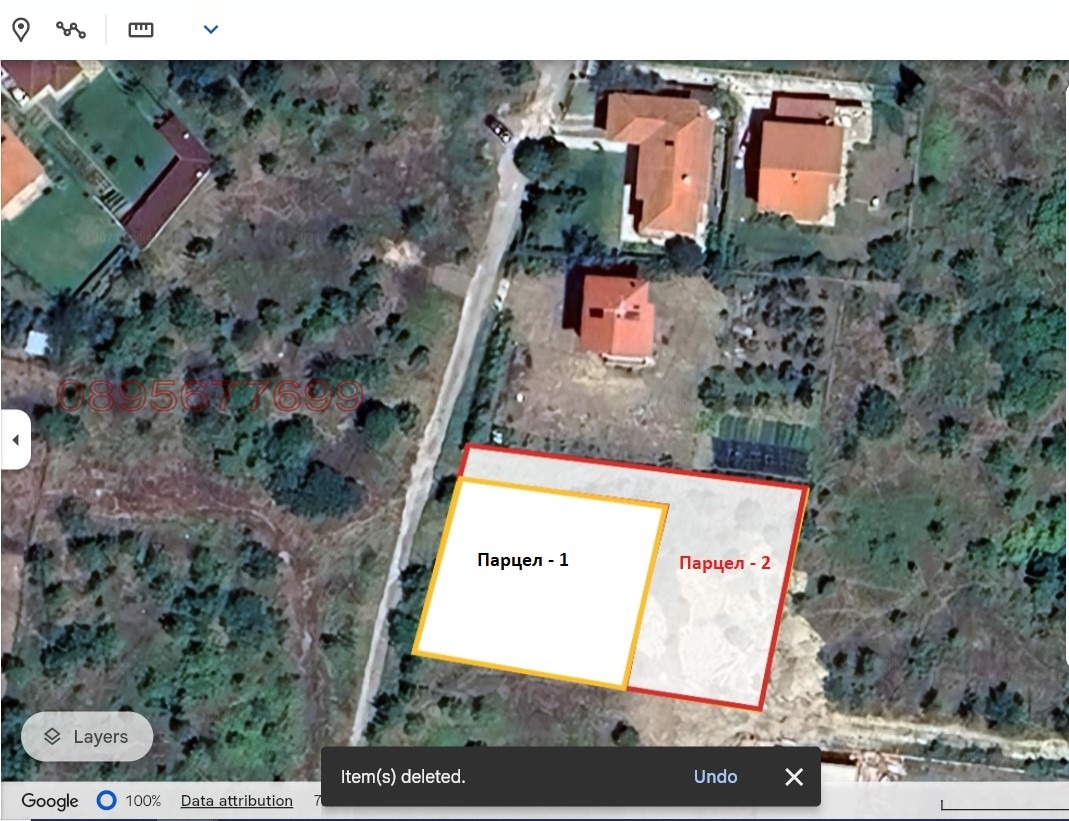Click the map scale bar
This screenshot has height=821, width=1069.
pos(1000,805)
